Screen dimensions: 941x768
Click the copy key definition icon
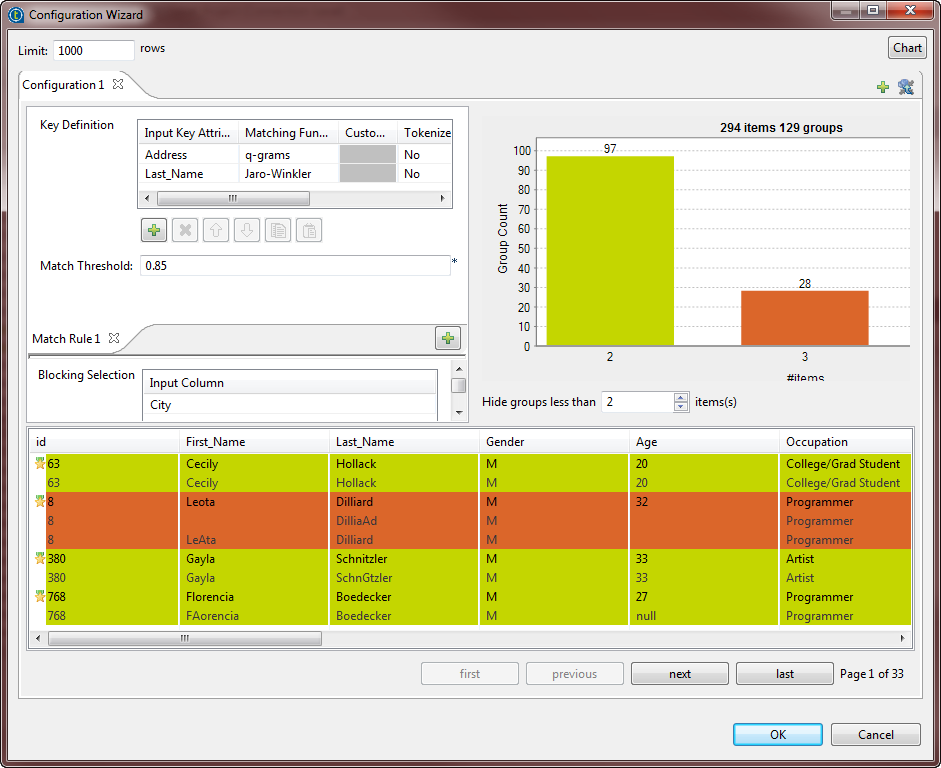278,231
